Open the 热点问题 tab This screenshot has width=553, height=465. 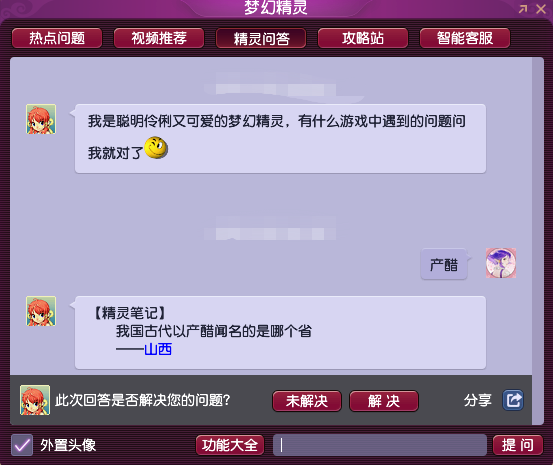(57, 38)
